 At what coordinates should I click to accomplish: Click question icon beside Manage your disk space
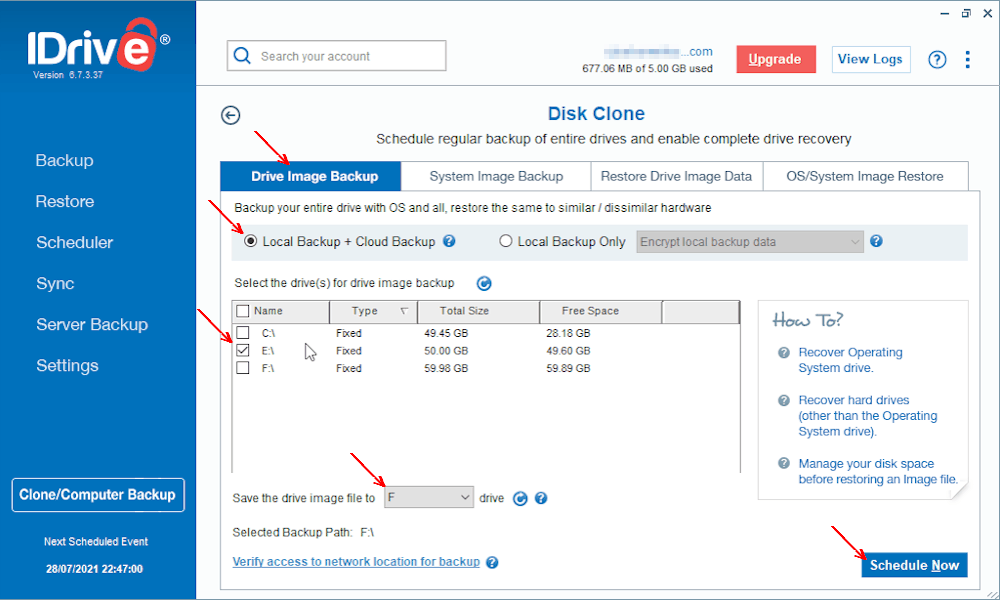784,464
